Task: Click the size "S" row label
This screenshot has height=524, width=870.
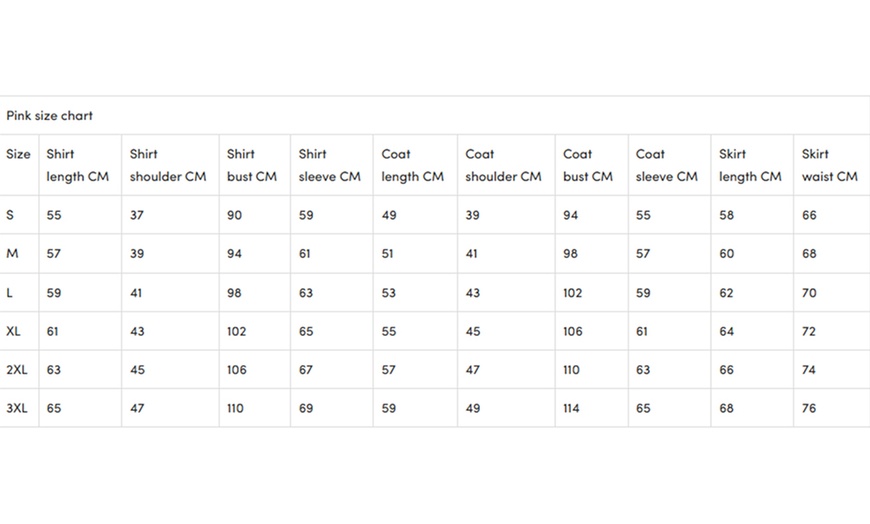Action: (x=11, y=215)
